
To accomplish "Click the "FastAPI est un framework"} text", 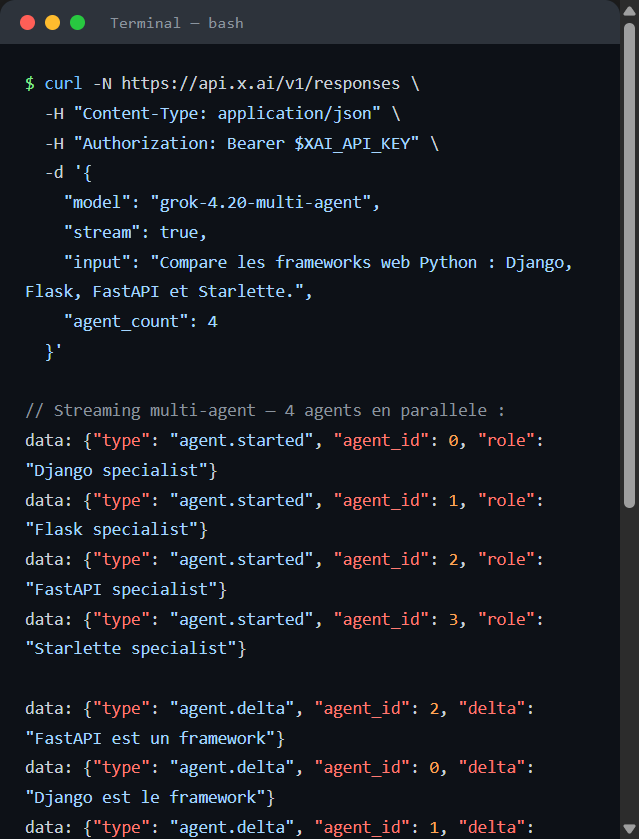I will [155, 739].
